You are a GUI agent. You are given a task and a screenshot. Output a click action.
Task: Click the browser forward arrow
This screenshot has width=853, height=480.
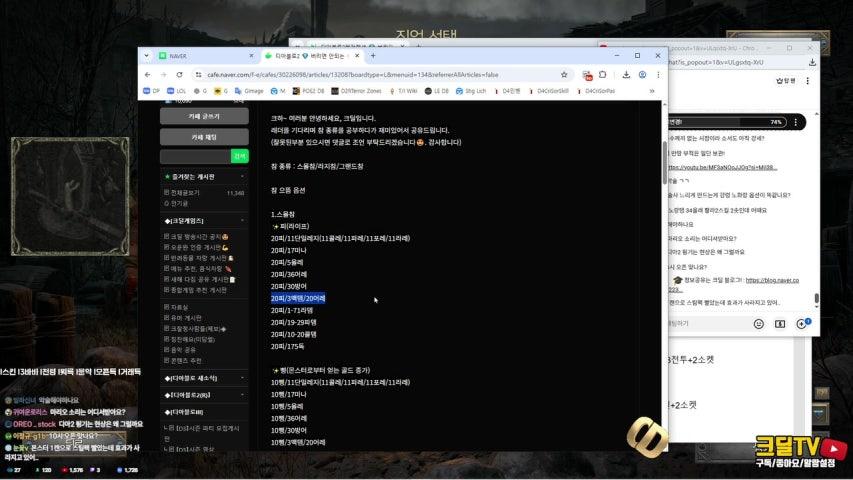(x=163, y=75)
